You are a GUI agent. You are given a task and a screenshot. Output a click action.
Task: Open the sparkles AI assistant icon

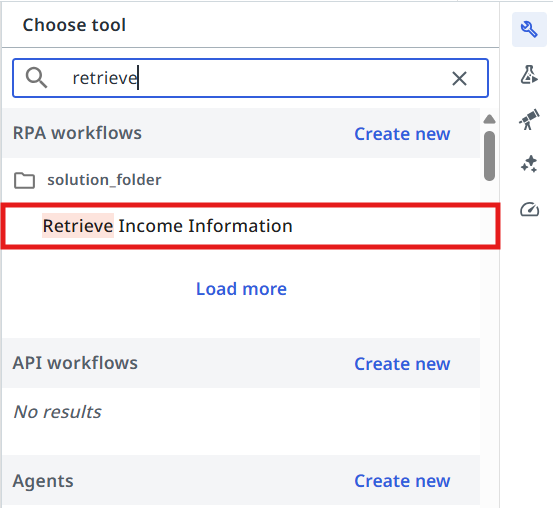pyautogui.click(x=529, y=164)
